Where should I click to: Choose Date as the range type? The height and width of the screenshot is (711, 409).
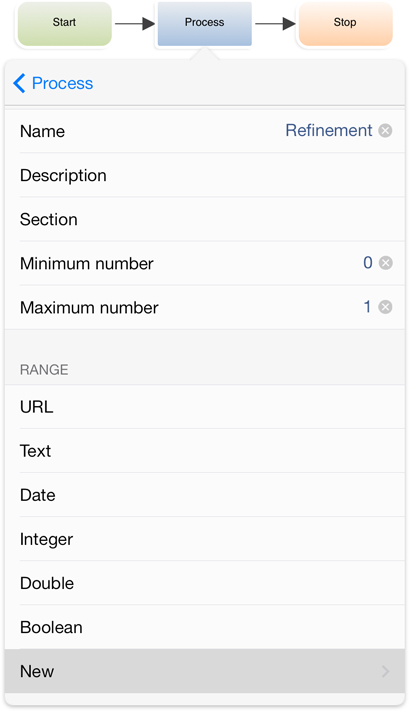click(x=204, y=495)
